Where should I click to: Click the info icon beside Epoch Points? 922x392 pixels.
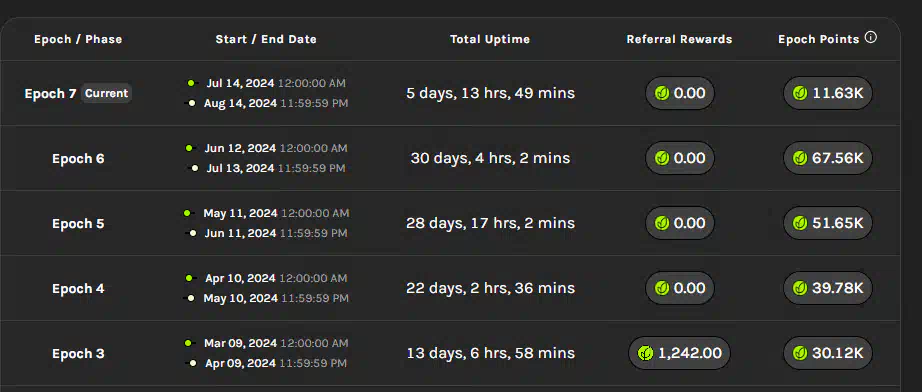(871, 38)
